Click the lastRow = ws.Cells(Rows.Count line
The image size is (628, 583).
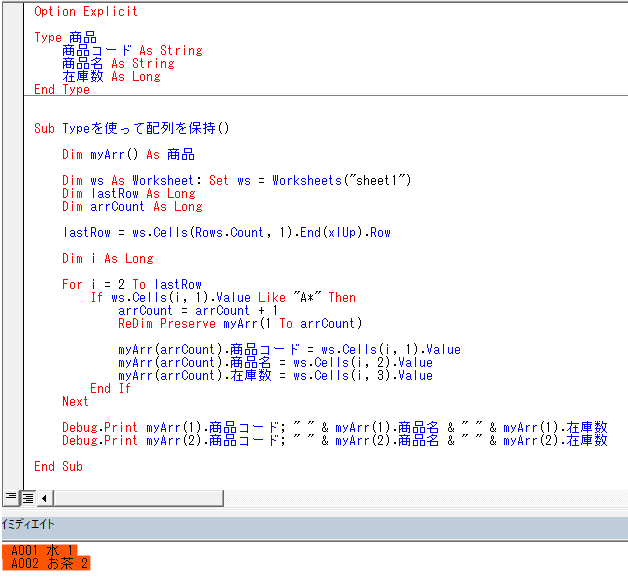coord(227,232)
